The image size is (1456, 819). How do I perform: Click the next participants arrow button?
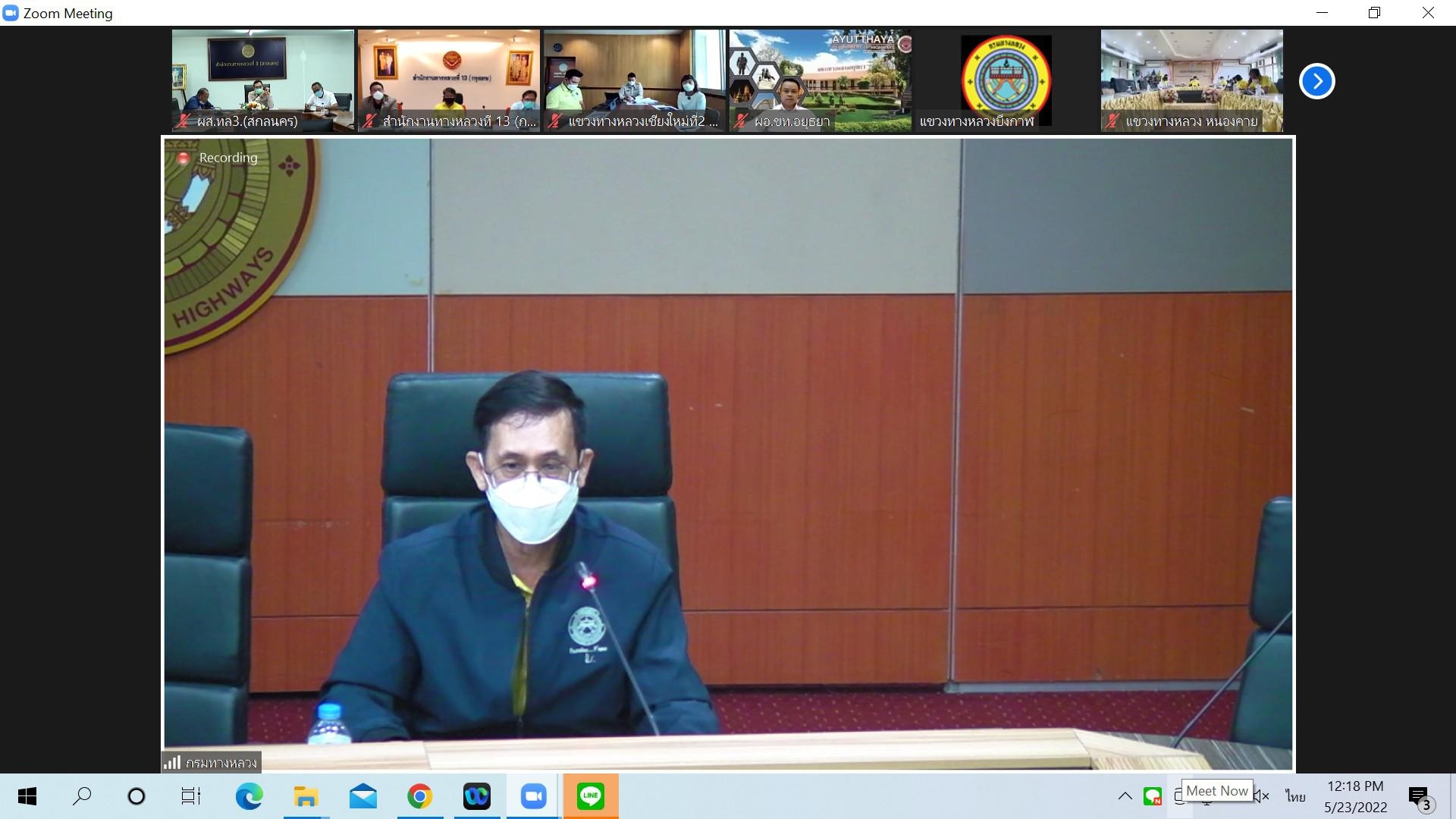pyautogui.click(x=1316, y=81)
